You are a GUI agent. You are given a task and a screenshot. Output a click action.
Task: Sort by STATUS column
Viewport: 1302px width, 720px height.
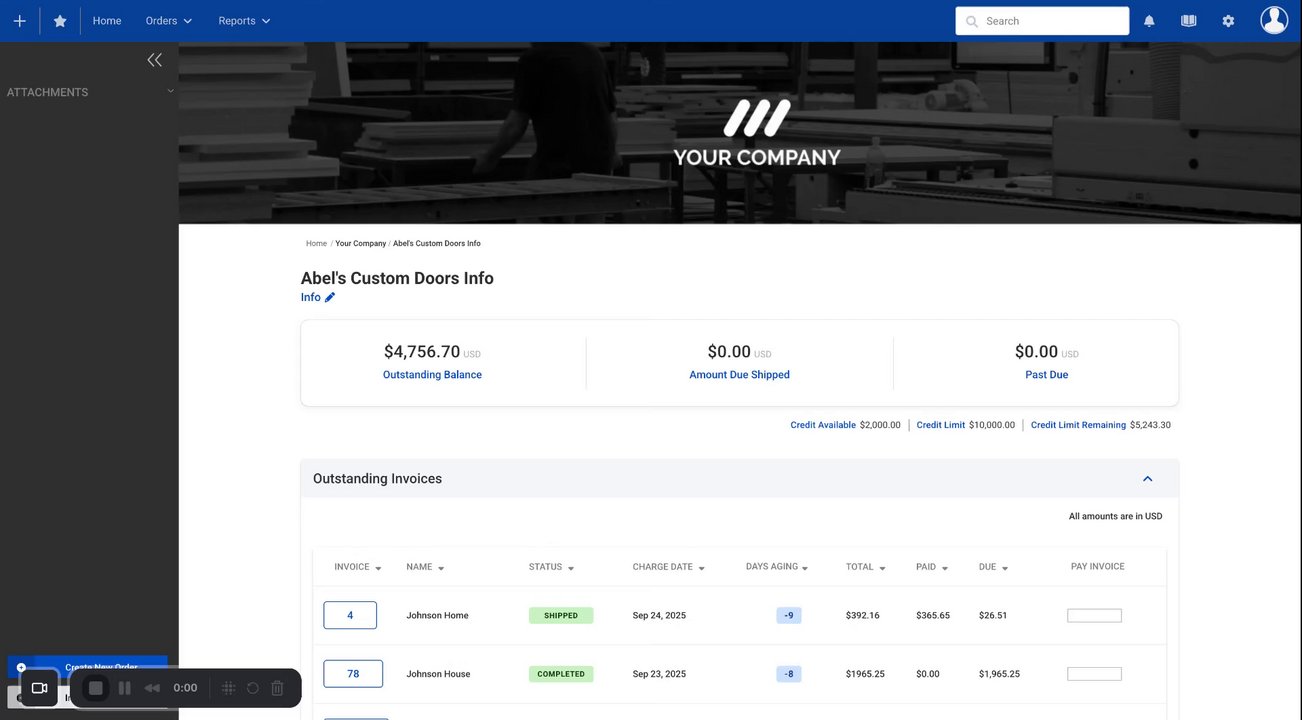(552, 567)
